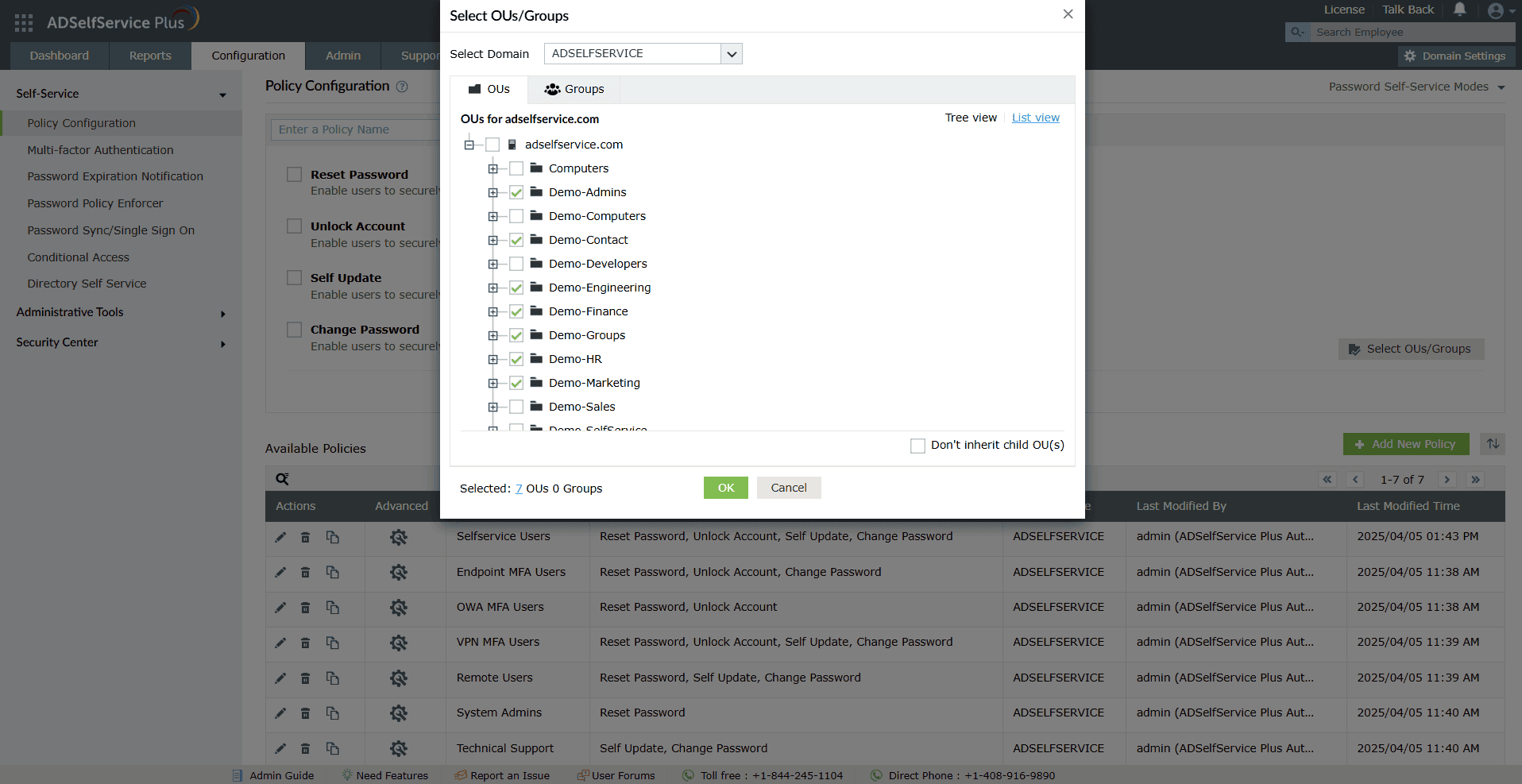Open advanced settings for Remote Users
This screenshot has width=1522, height=784.
[399, 678]
